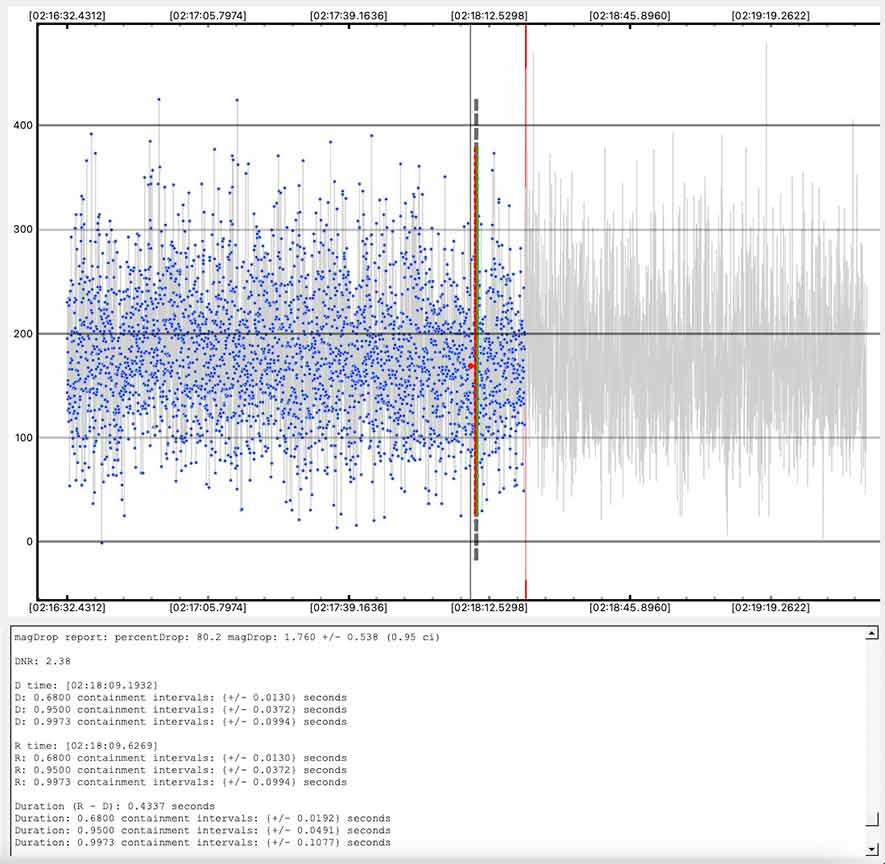This screenshot has width=885, height=864.
Task: Click upper axis label [02:17:05.7974]
Action: point(208,16)
